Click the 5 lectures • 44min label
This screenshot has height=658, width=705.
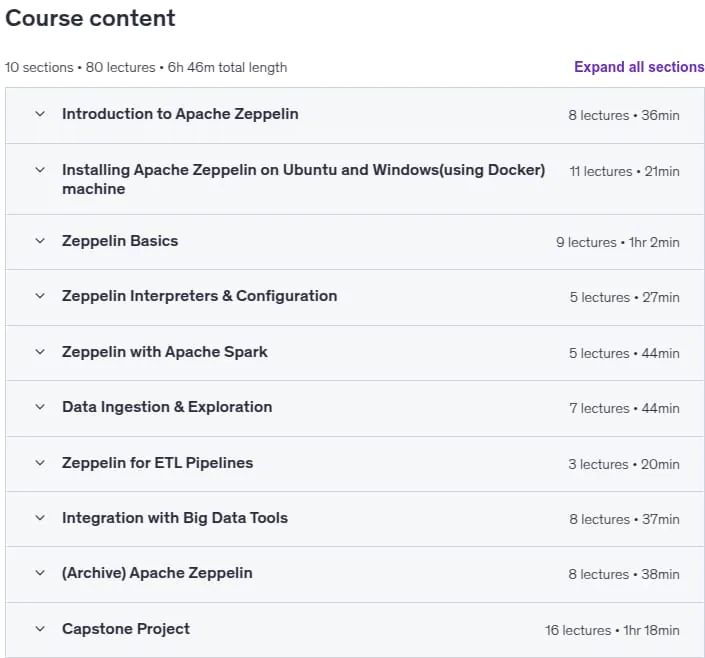coord(625,353)
